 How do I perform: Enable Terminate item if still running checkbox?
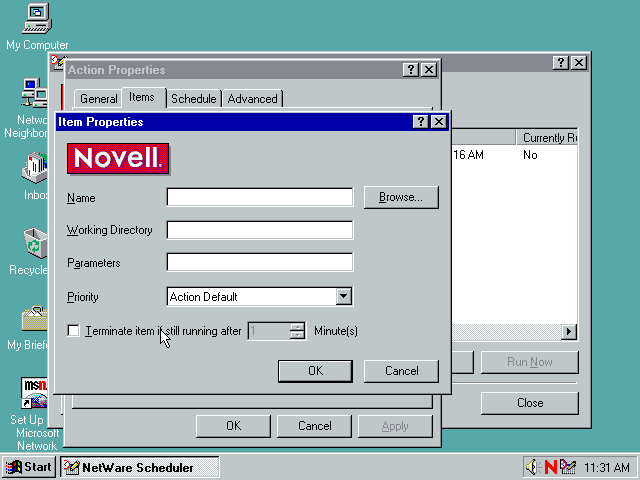[x=73, y=331]
